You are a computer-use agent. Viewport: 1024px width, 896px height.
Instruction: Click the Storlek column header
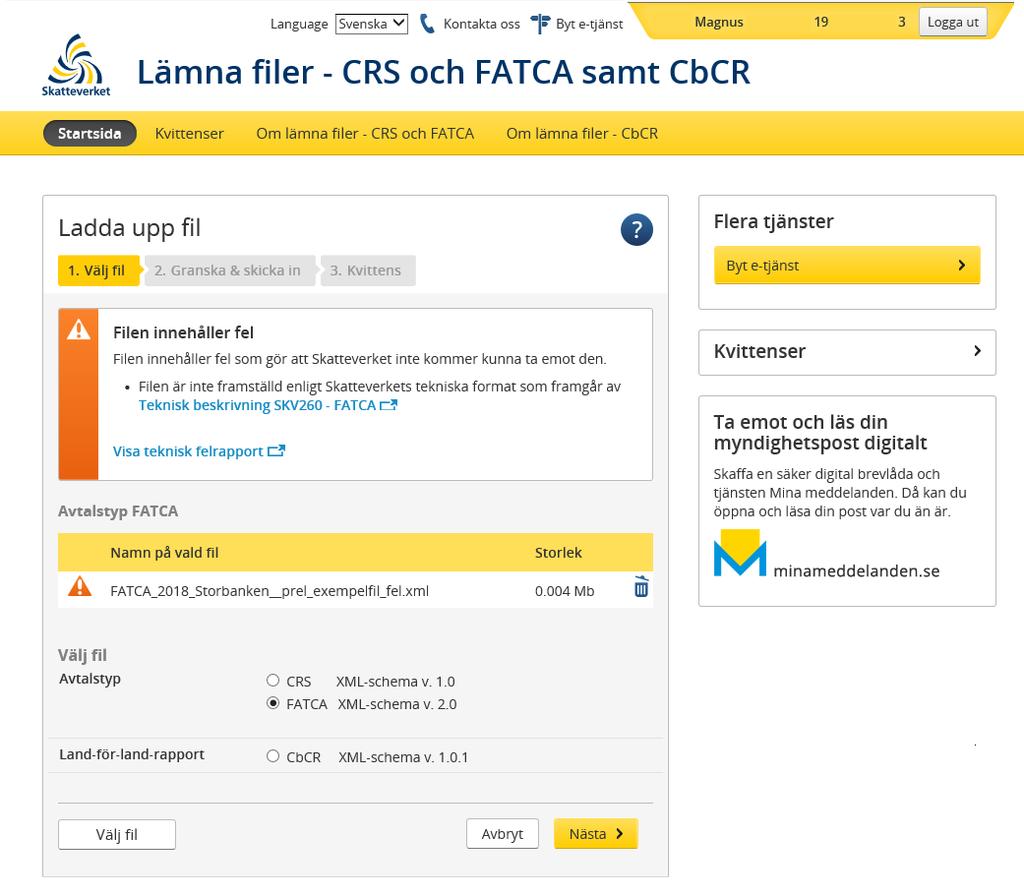coord(558,552)
